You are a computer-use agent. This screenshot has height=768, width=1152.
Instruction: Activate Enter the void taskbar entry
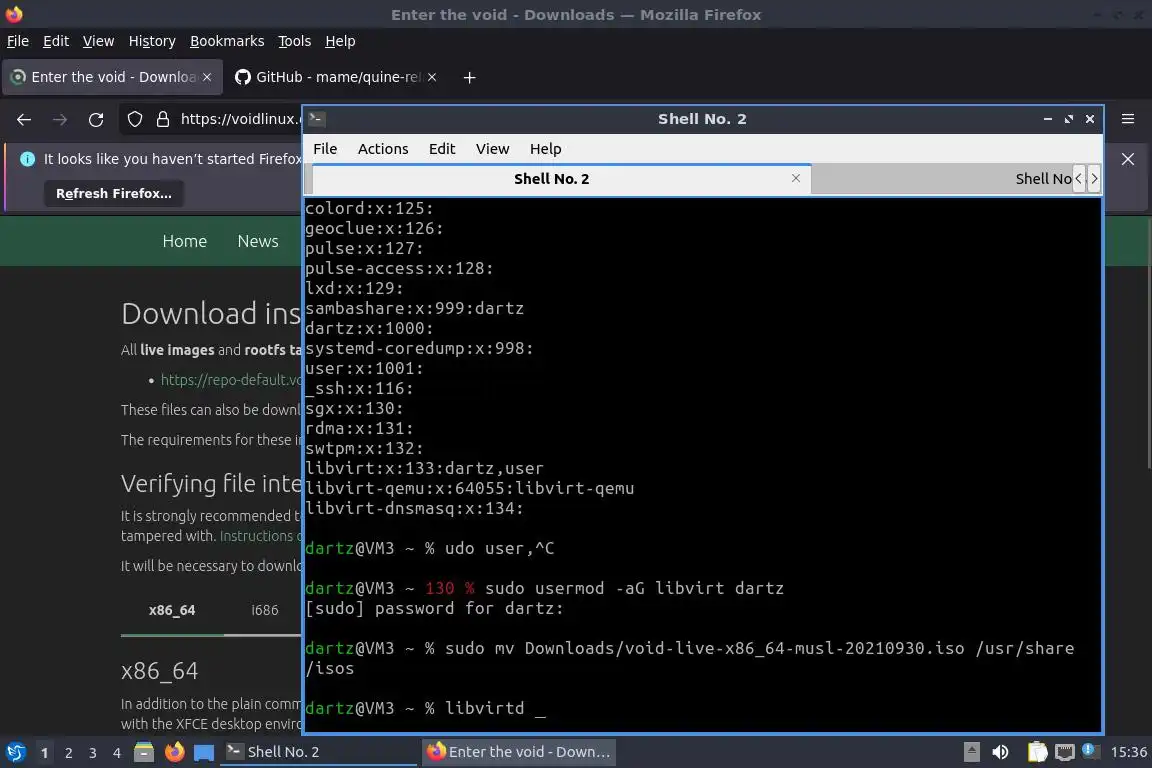pyautogui.click(x=519, y=752)
